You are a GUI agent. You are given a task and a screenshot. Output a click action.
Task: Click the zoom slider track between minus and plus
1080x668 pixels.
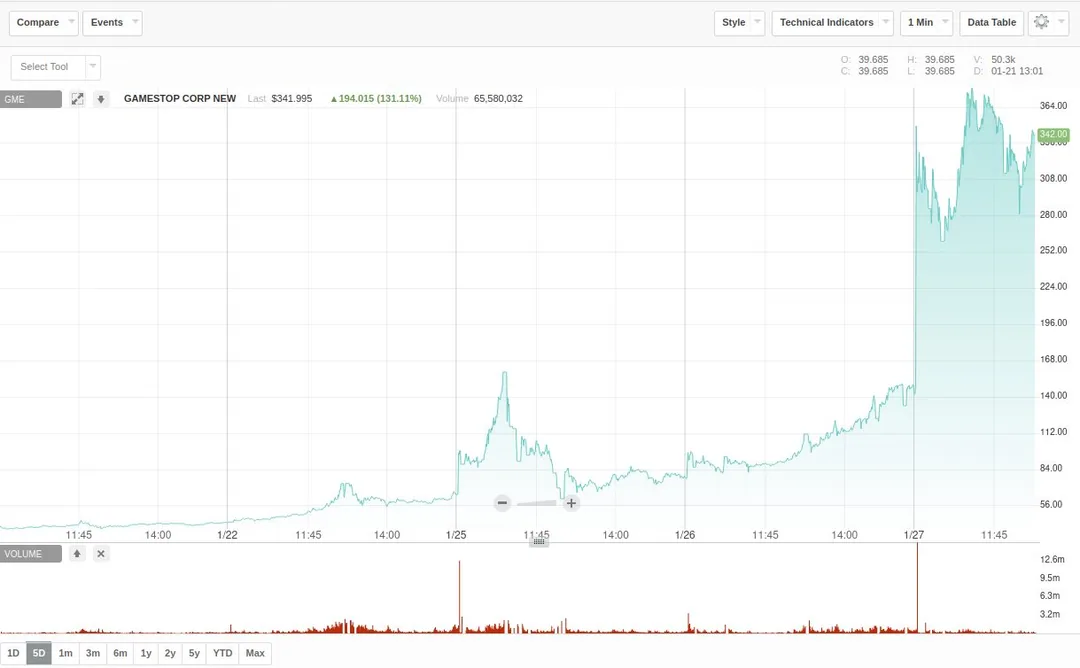click(537, 503)
